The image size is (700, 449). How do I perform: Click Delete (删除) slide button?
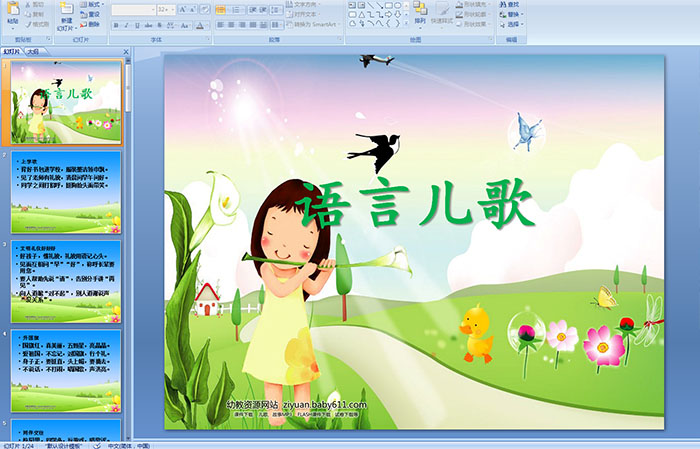tap(90, 24)
